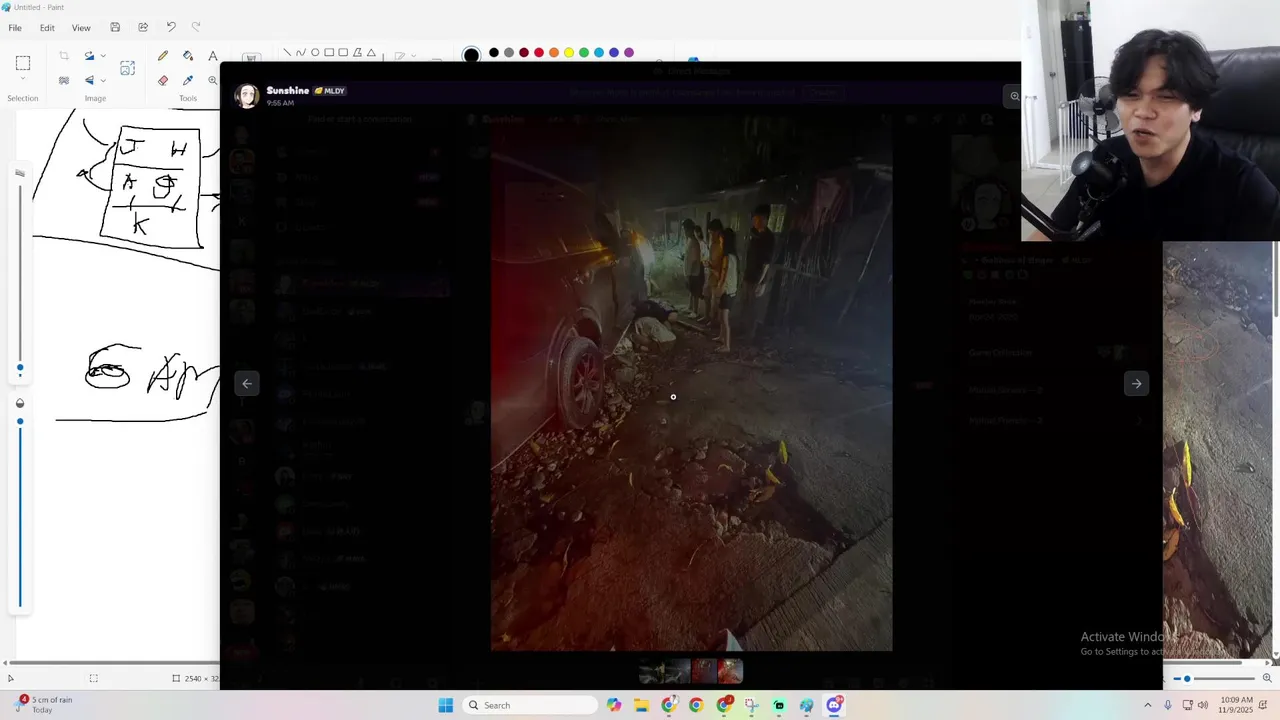Open the Edit menu in Paint

click(x=47, y=28)
